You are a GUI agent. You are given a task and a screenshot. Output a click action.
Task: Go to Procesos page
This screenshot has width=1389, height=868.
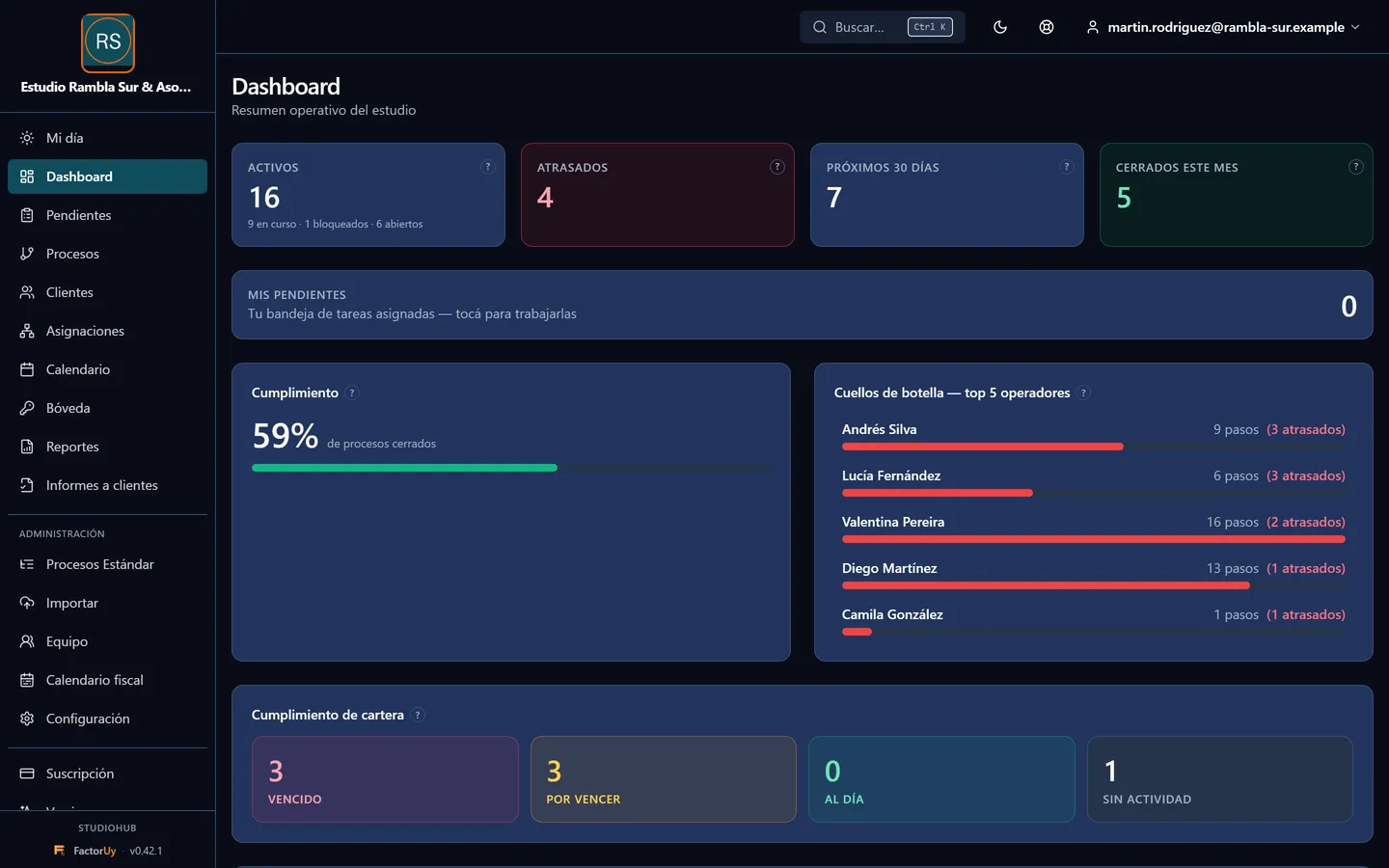tap(107, 254)
